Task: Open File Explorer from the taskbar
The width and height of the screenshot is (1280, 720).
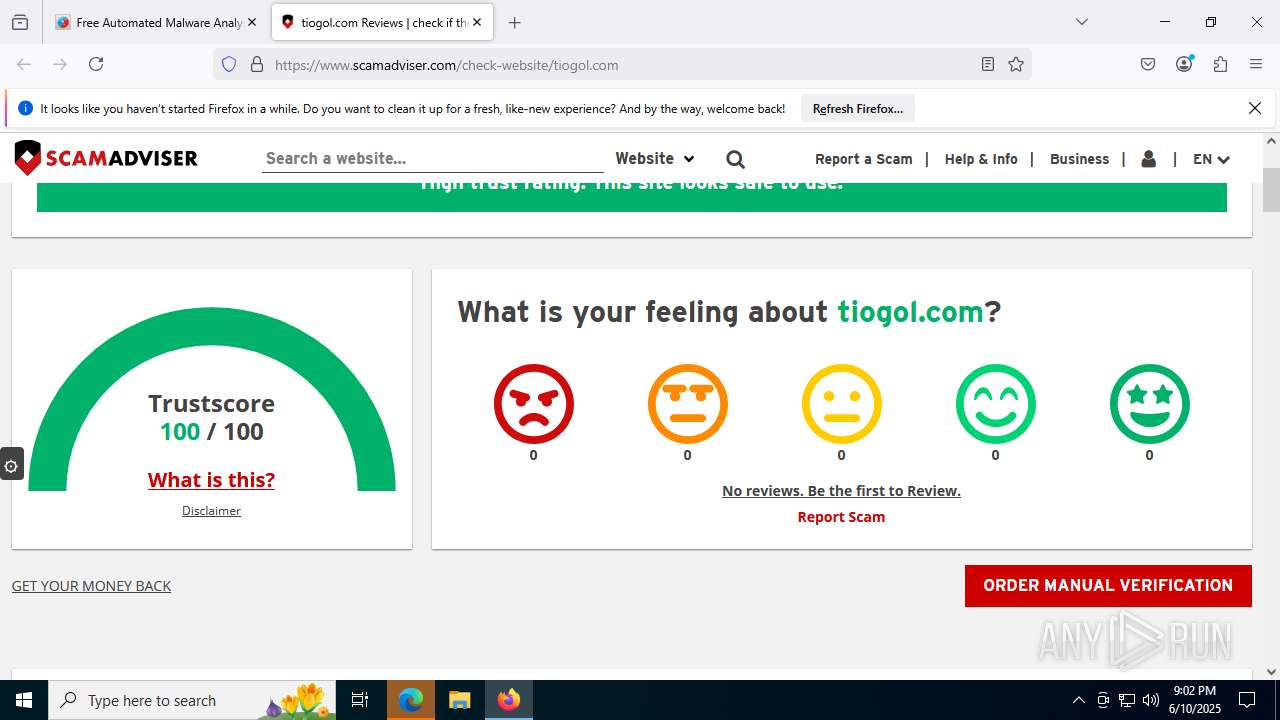Action: 459,700
